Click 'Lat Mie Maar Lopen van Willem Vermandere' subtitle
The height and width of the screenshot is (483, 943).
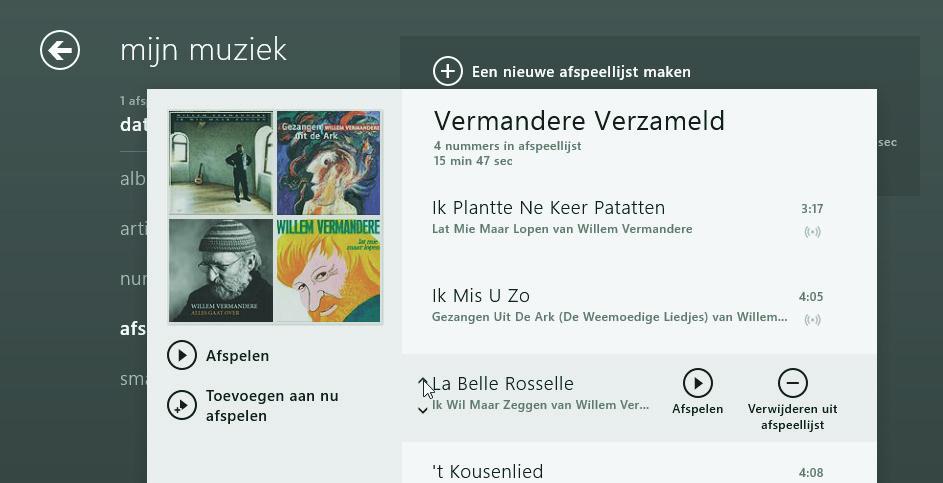point(562,229)
